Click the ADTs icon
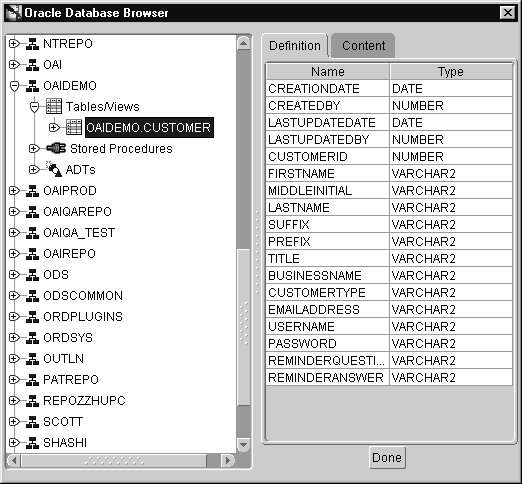522x484 pixels. tap(53, 169)
